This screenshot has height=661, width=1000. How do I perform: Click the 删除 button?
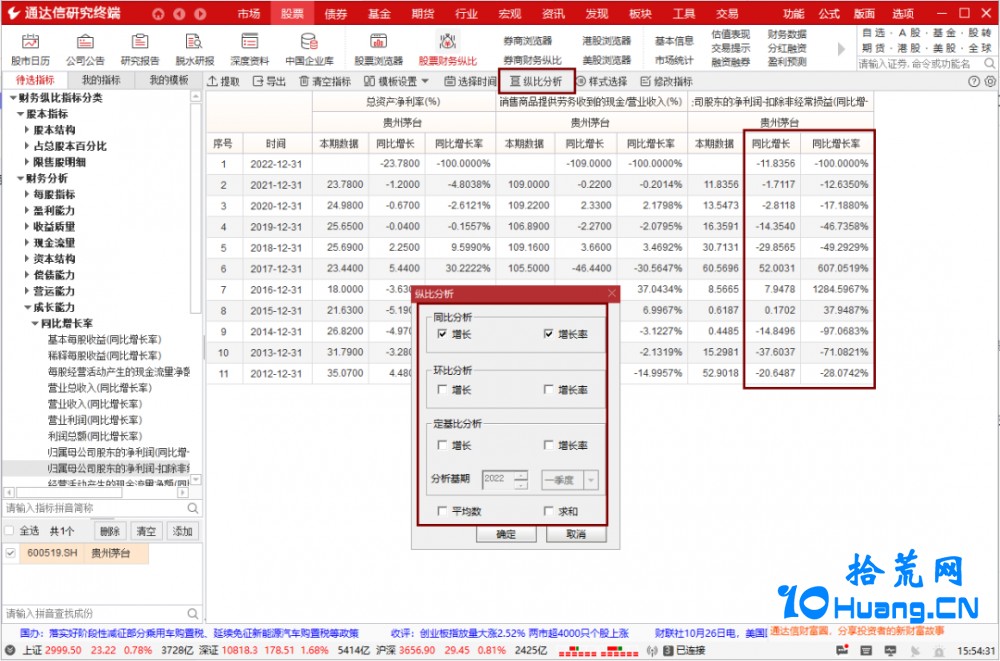110,531
